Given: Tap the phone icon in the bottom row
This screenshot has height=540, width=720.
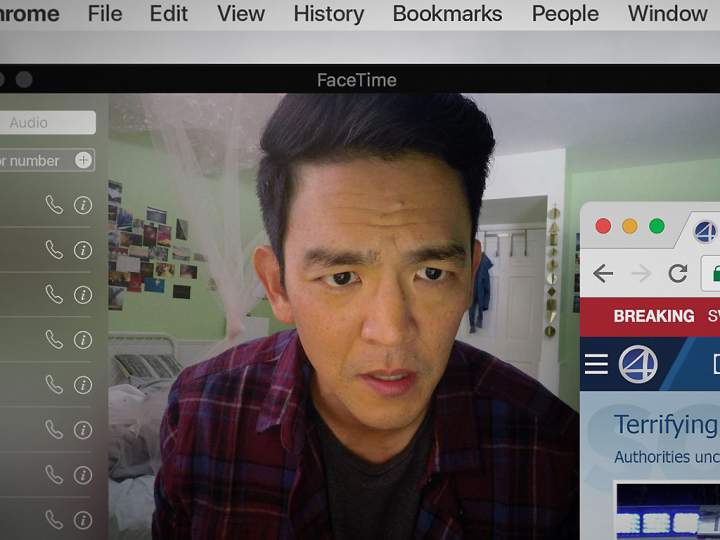Looking at the screenshot, I should 54,520.
